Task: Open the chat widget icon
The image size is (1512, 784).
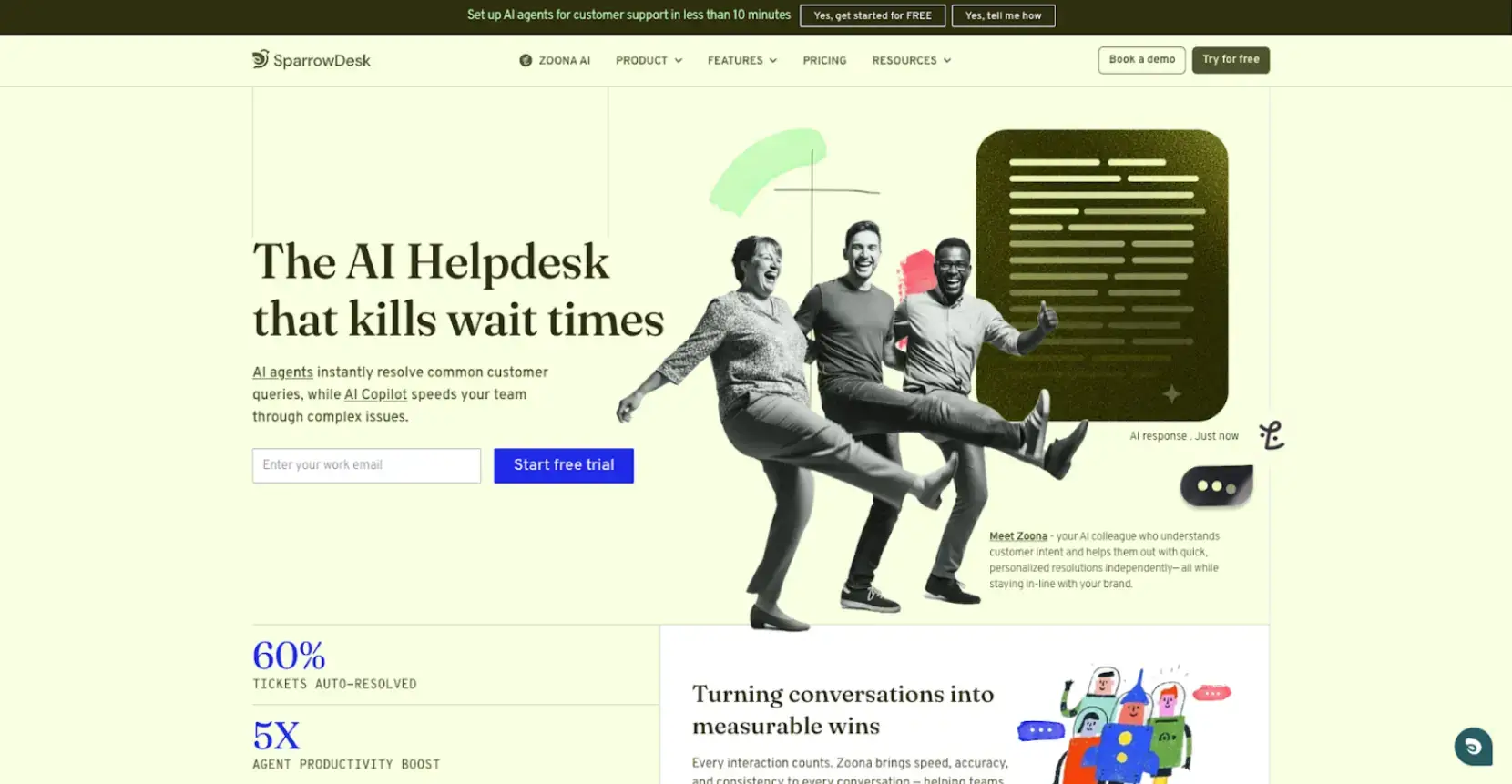Action: pos(1472,747)
